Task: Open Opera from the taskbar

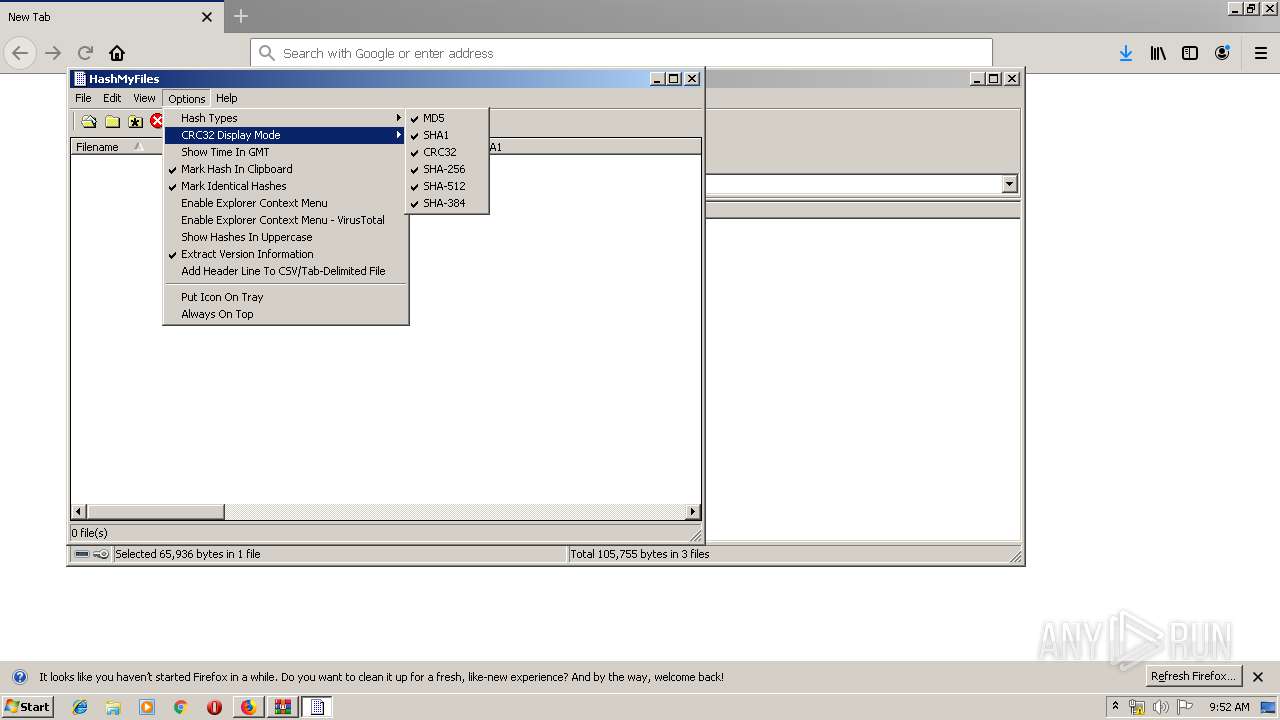Action: 214,707
